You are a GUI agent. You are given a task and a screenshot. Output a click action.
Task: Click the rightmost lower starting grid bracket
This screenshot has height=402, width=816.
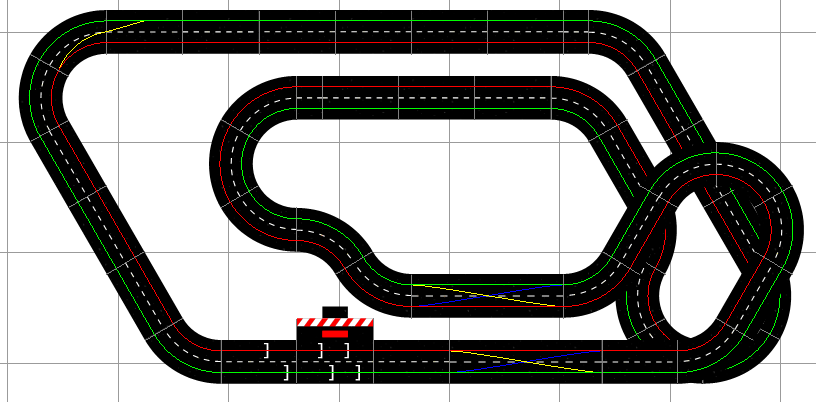357,373
